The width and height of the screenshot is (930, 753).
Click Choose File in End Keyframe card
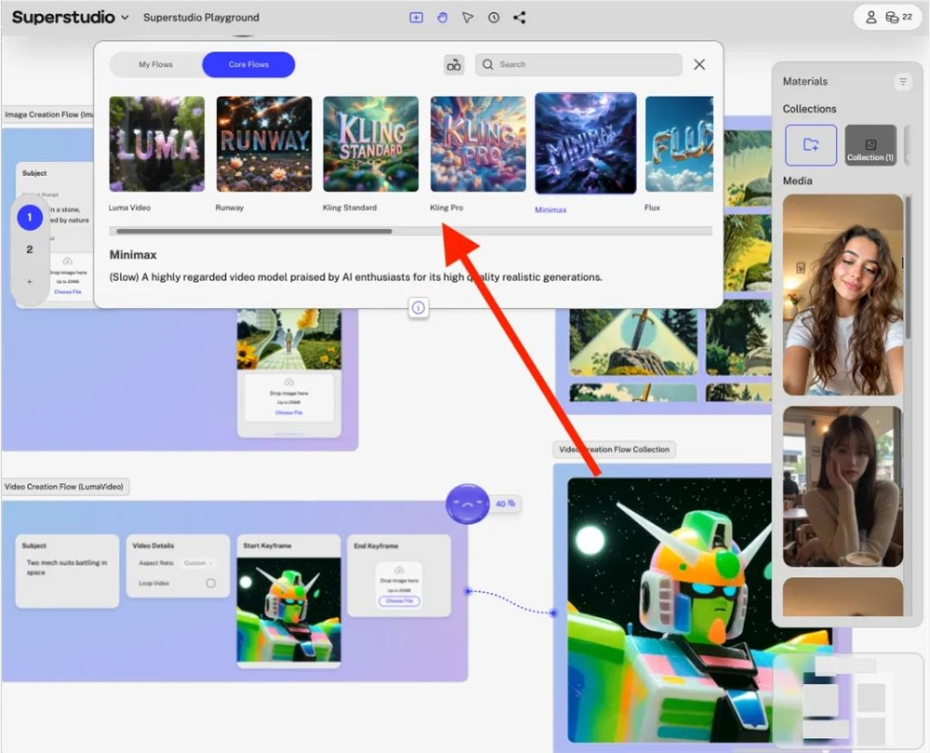pos(399,601)
